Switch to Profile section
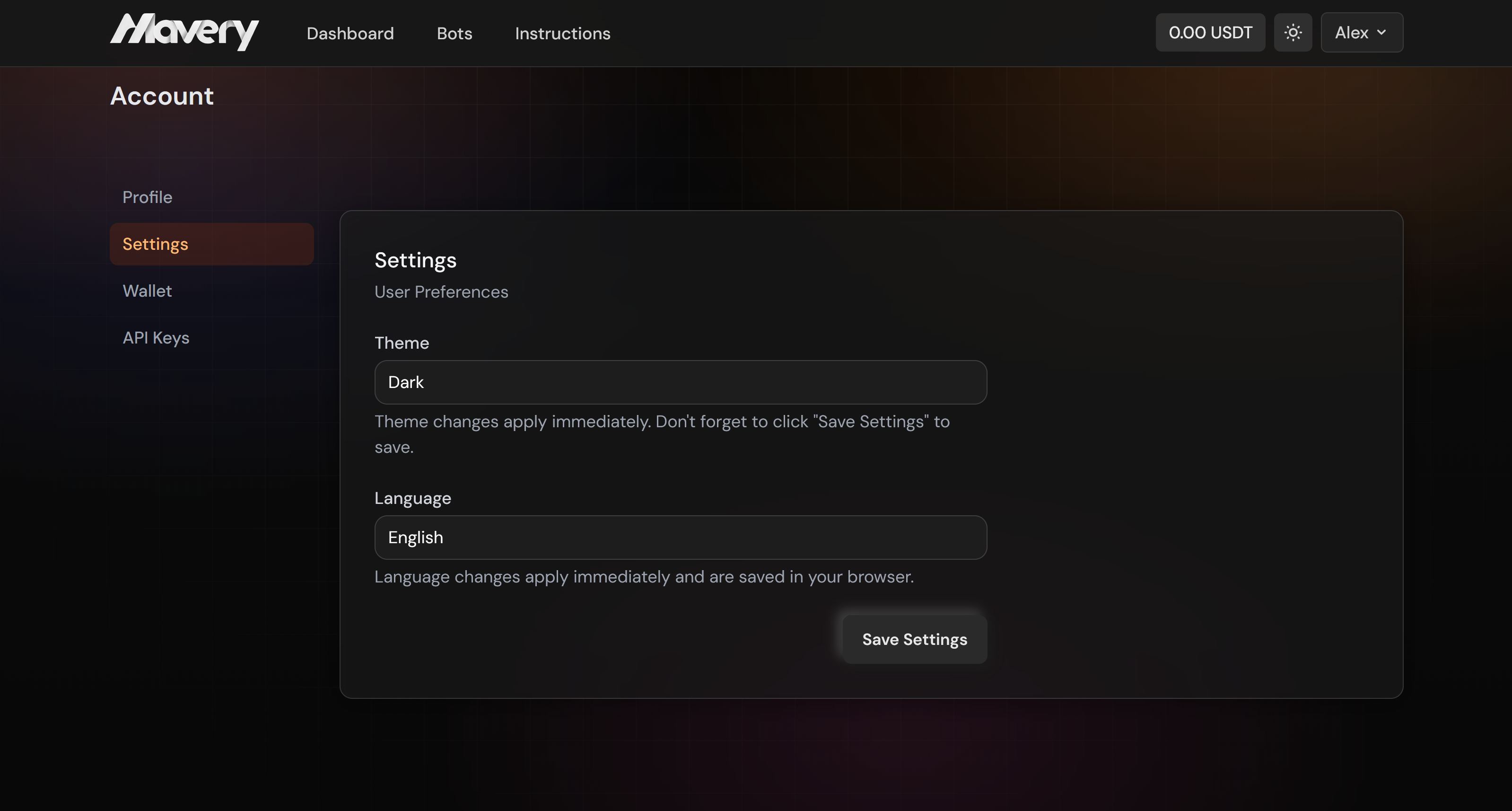Viewport: 1512px width, 811px height. click(211, 197)
